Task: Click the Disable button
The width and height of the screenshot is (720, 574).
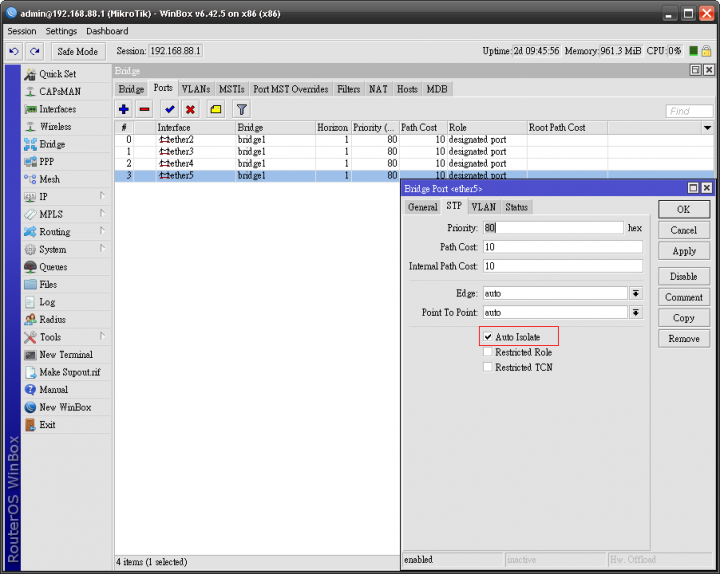Action: 684,276
